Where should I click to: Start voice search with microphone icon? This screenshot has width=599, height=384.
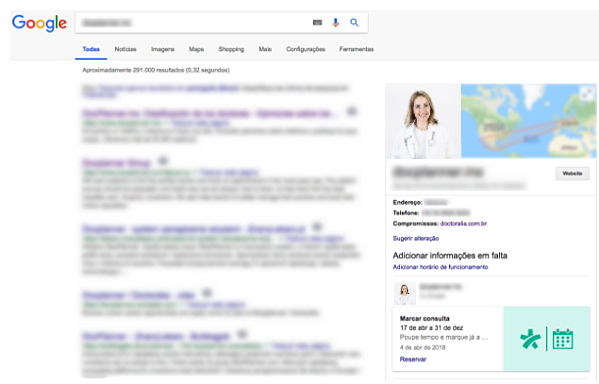(335, 23)
